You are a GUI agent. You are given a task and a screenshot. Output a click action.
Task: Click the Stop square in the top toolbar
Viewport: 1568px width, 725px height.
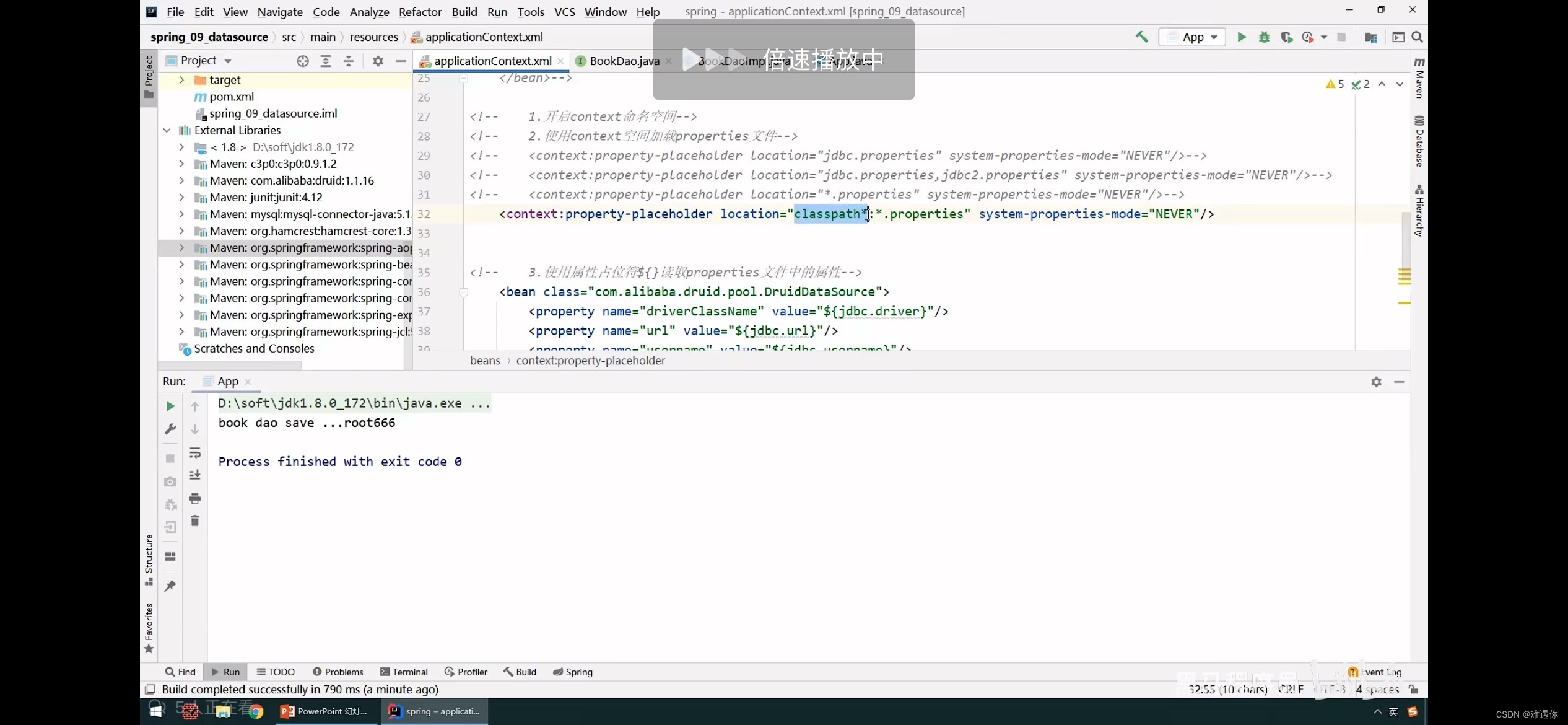1341,37
